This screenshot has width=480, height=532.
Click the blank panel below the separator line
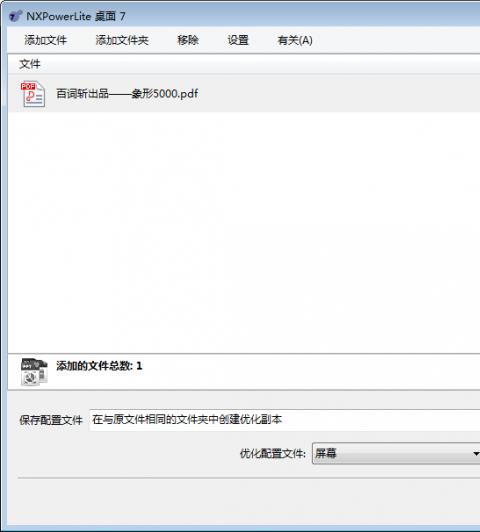tap(244, 501)
